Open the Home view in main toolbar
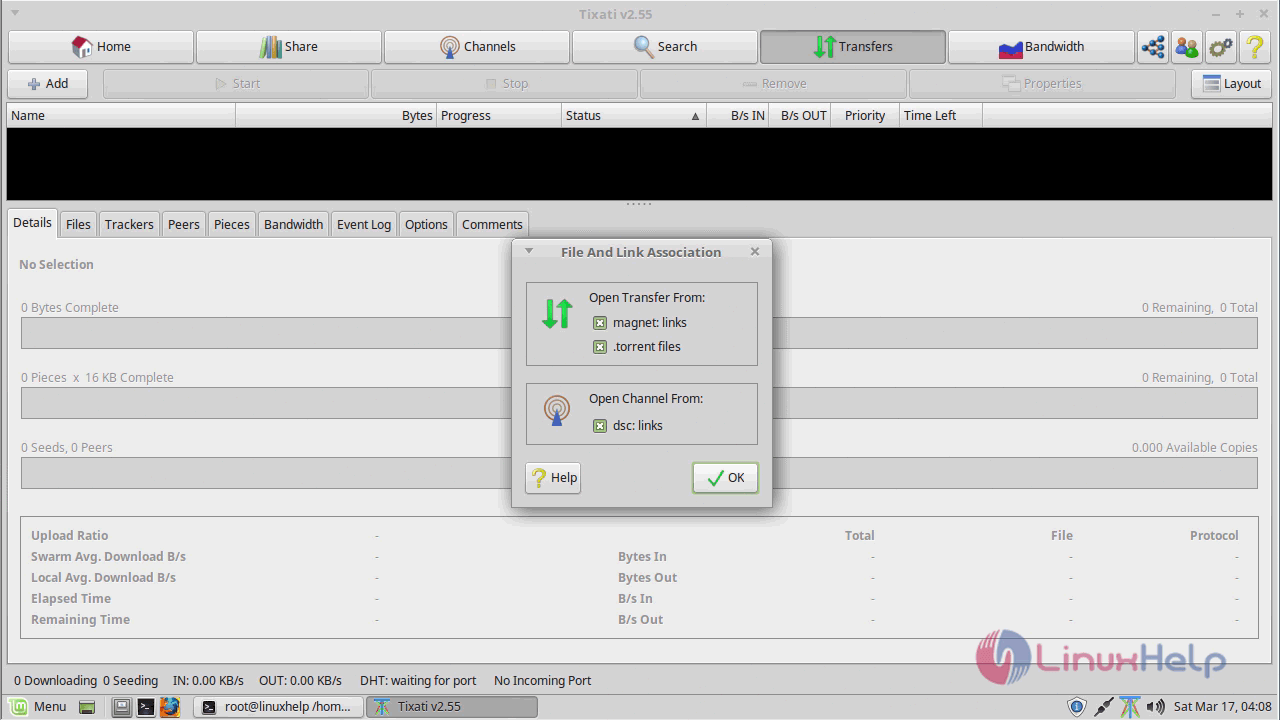Viewport: 1280px width, 720px height. [101, 47]
